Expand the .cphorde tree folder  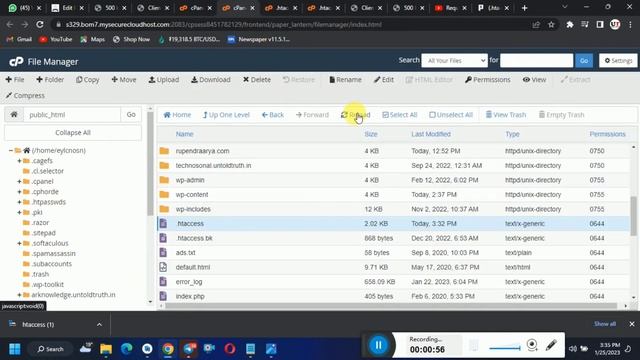19,192
